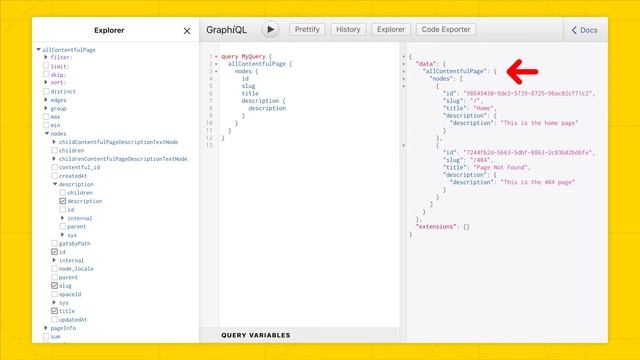Viewport: 640px width, 360px height.
Task: Expand internal under nodes
Action: [54, 260]
